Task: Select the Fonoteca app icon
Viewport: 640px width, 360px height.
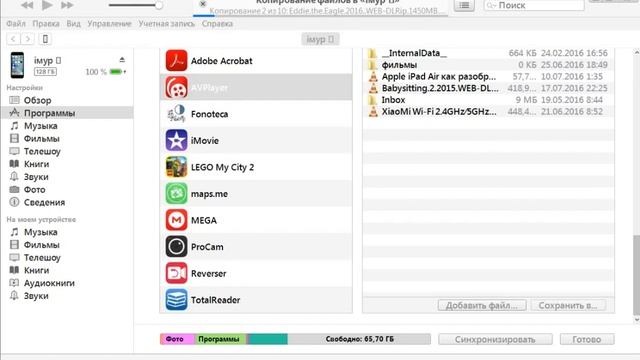Action: [176, 113]
